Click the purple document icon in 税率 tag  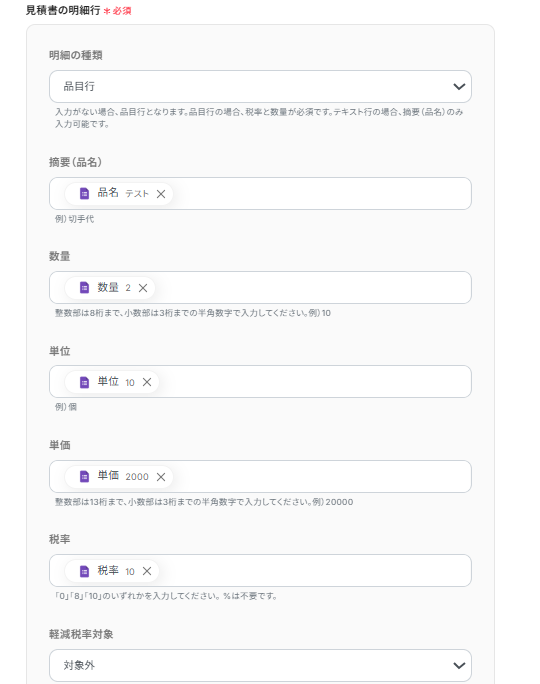click(x=84, y=571)
